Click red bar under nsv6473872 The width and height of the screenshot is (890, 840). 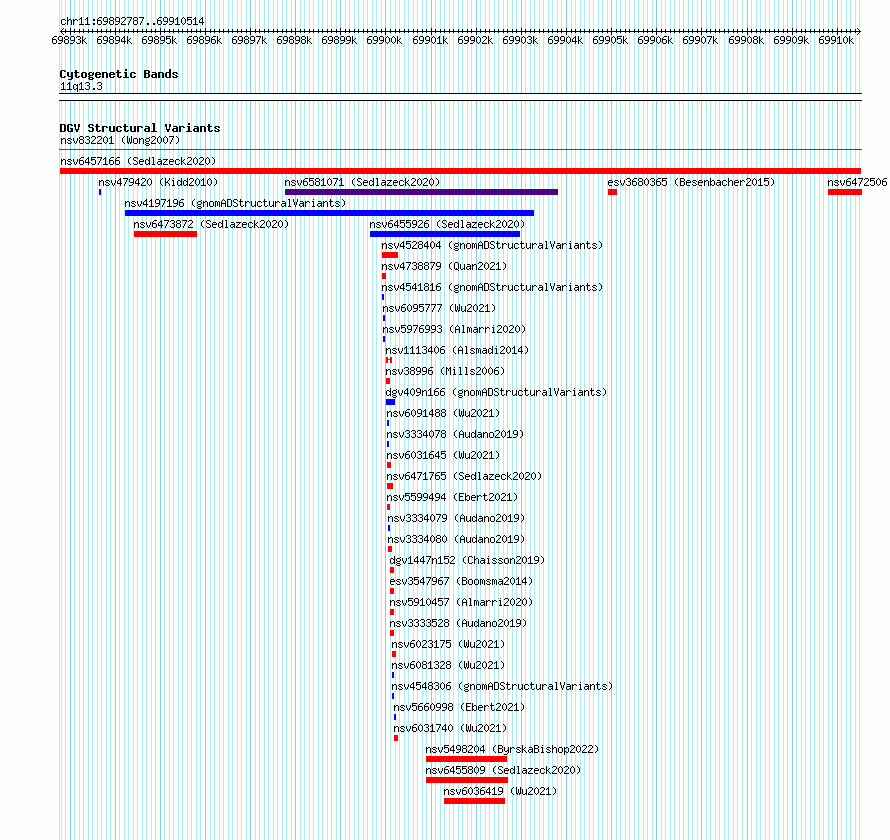165,234
